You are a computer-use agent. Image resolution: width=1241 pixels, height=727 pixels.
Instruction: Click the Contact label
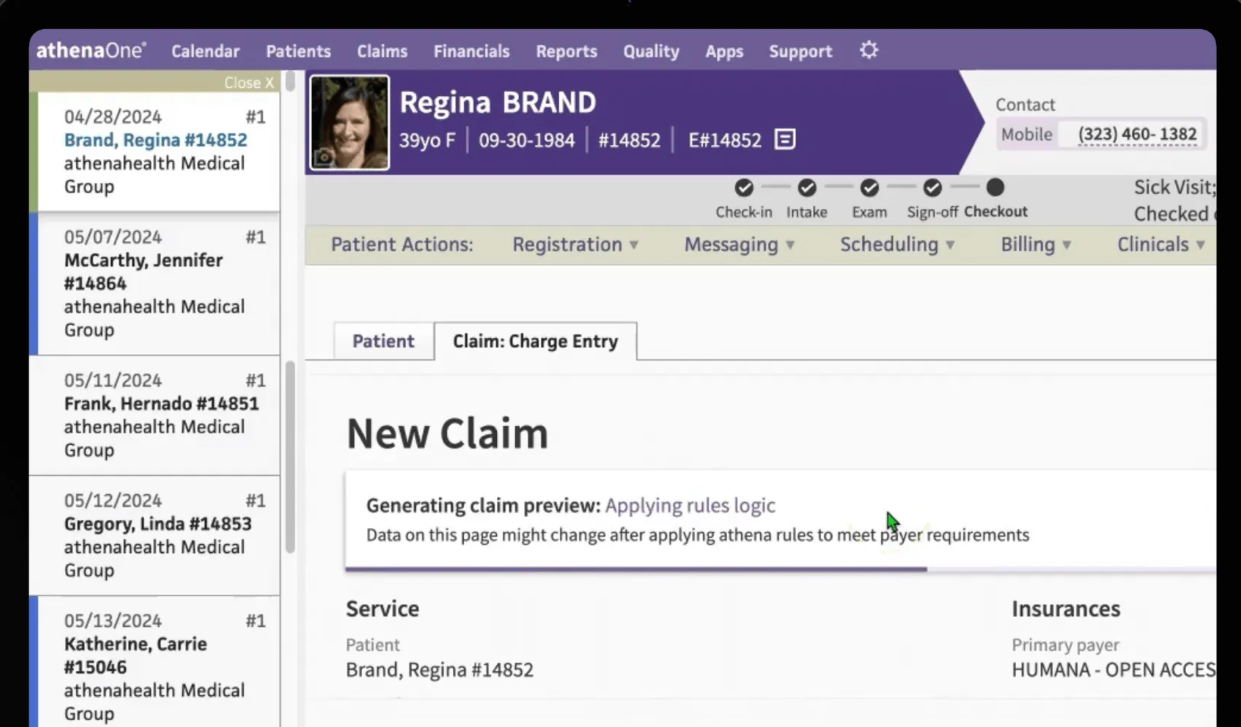1025,104
